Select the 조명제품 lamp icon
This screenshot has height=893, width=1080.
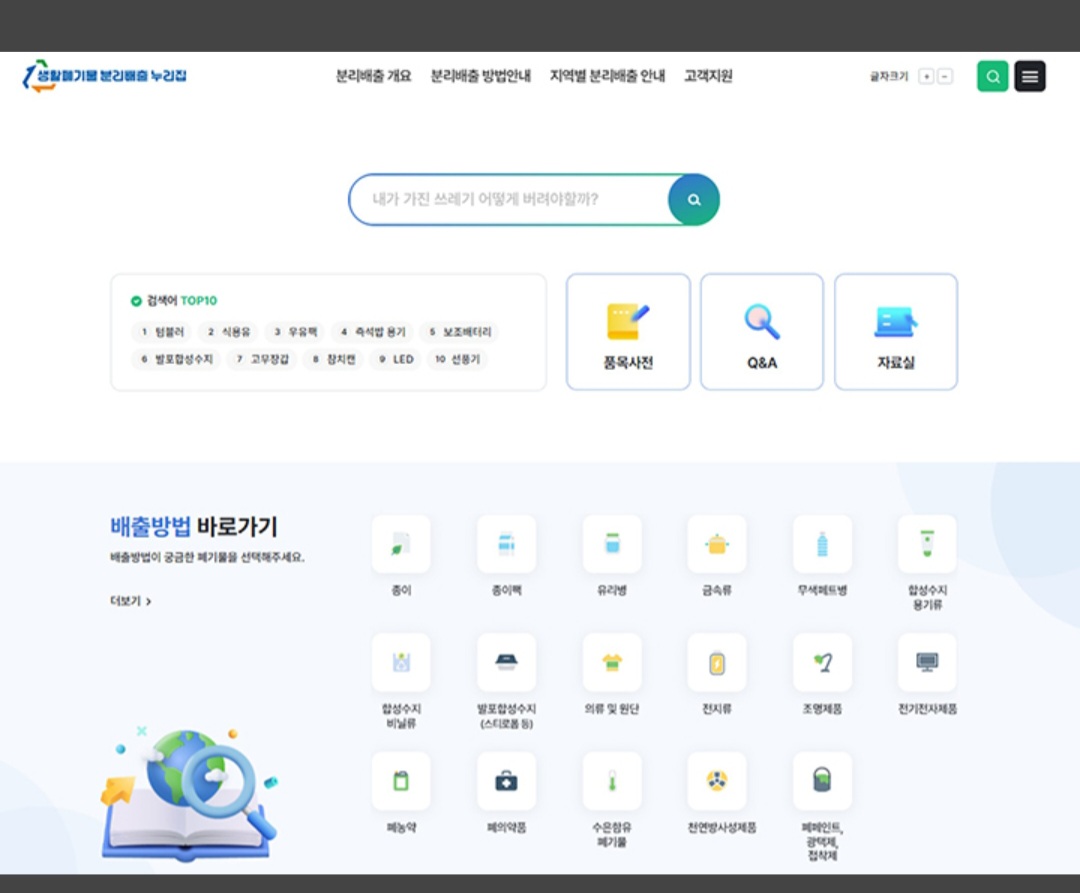click(x=822, y=662)
